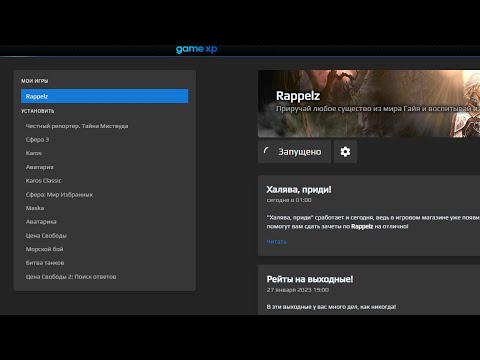Click the УСТАНОВИТЬ section header
Image resolution: width=480 pixels, height=360 pixels.
point(38,111)
